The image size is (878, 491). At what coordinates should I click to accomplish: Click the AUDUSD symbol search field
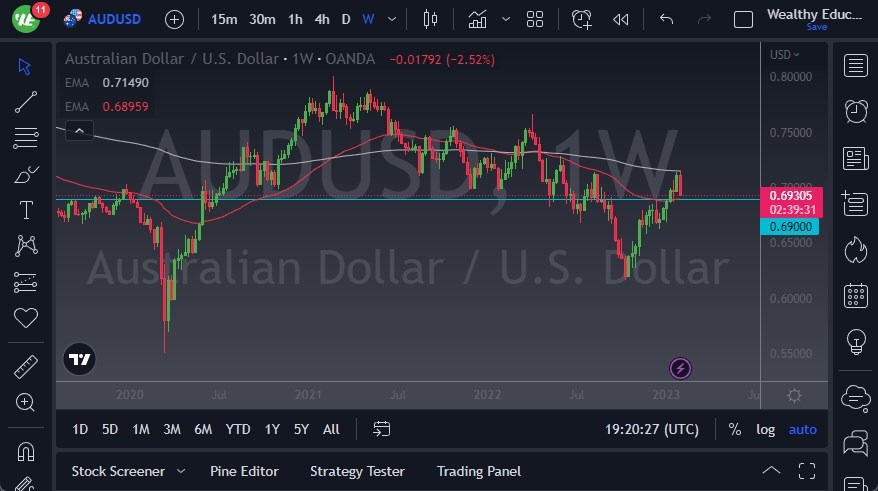(113, 19)
